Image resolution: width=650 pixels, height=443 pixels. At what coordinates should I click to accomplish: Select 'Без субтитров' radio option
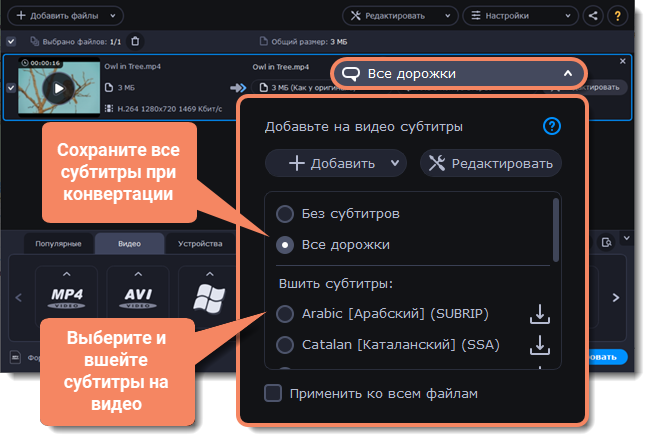(286, 214)
